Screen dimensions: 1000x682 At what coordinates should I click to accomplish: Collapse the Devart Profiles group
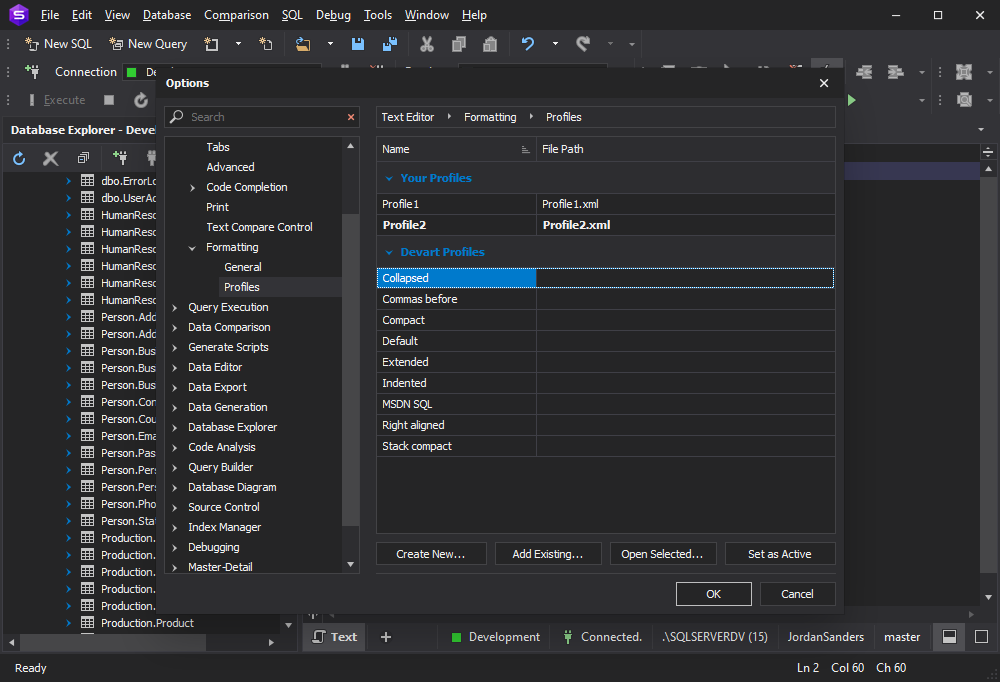pyautogui.click(x=389, y=252)
